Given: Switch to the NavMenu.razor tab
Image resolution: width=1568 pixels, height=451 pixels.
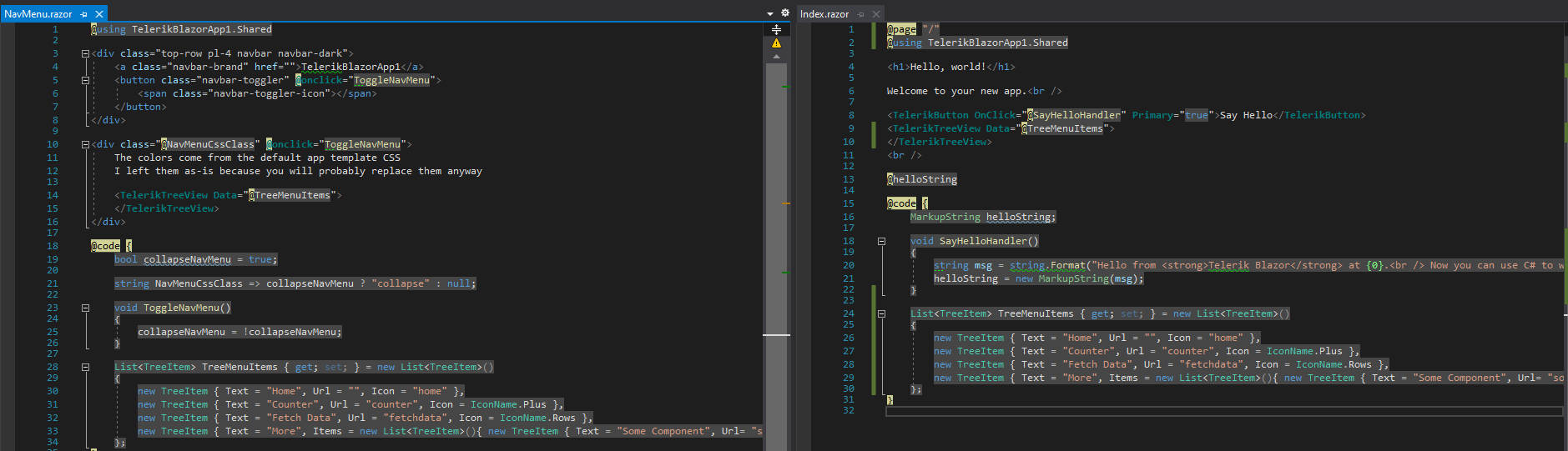Looking at the screenshot, I should tap(38, 14).
